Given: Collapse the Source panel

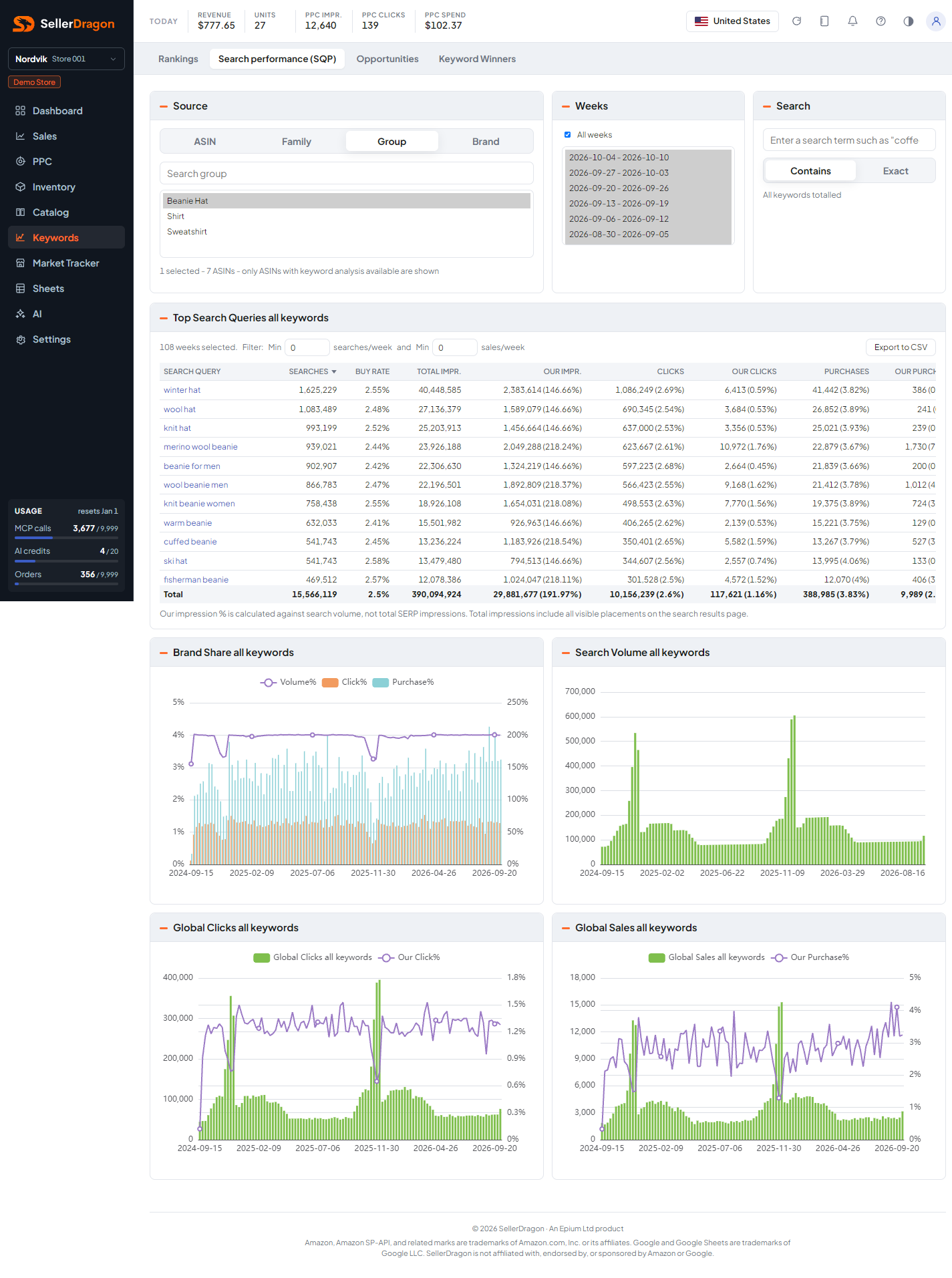Looking at the screenshot, I should (x=164, y=106).
